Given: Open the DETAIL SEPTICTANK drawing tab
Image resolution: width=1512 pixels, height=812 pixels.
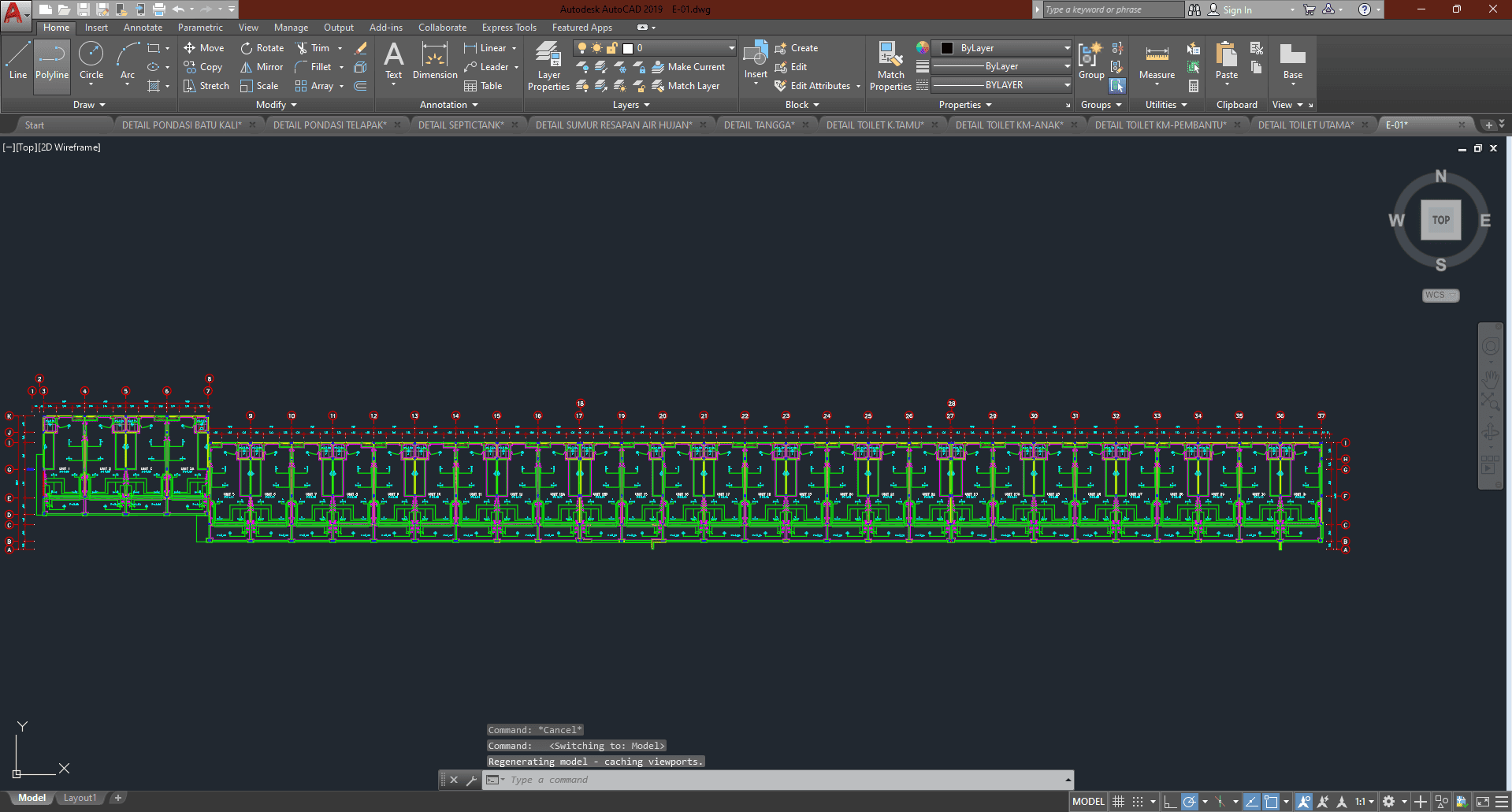Looking at the screenshot, I should [x=461, y=125].
